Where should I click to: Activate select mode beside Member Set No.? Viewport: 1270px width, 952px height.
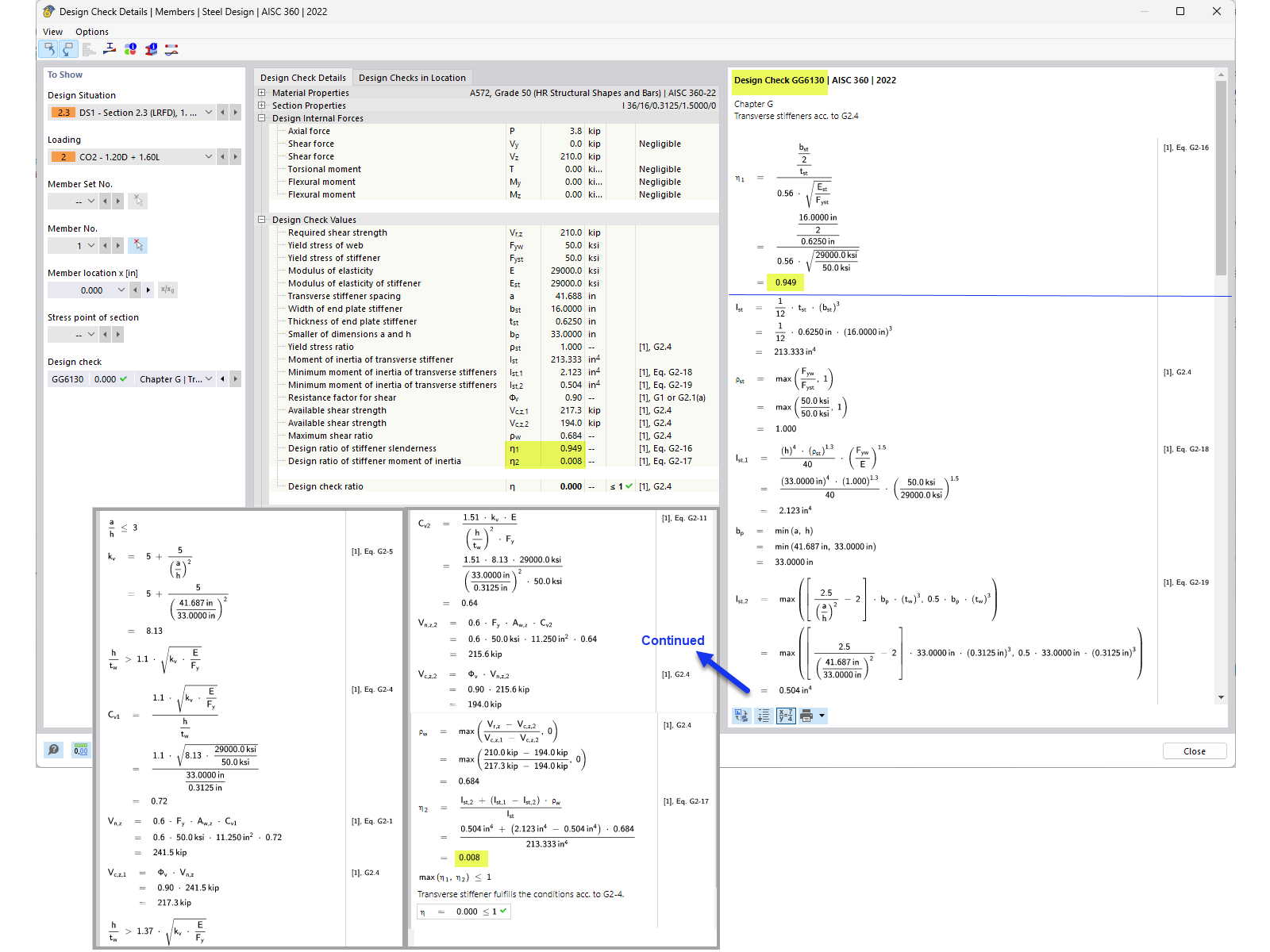coord(137,201)
